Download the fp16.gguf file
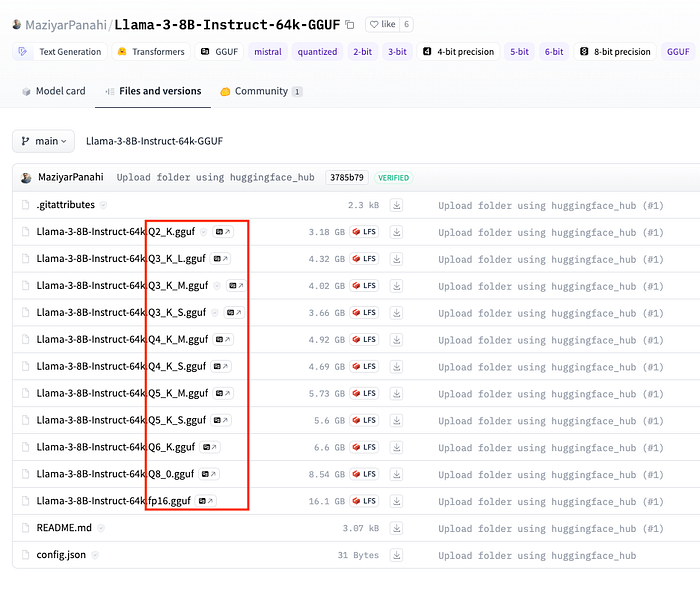The width and height of the screenshot is (700, 595). coord(396,501)
